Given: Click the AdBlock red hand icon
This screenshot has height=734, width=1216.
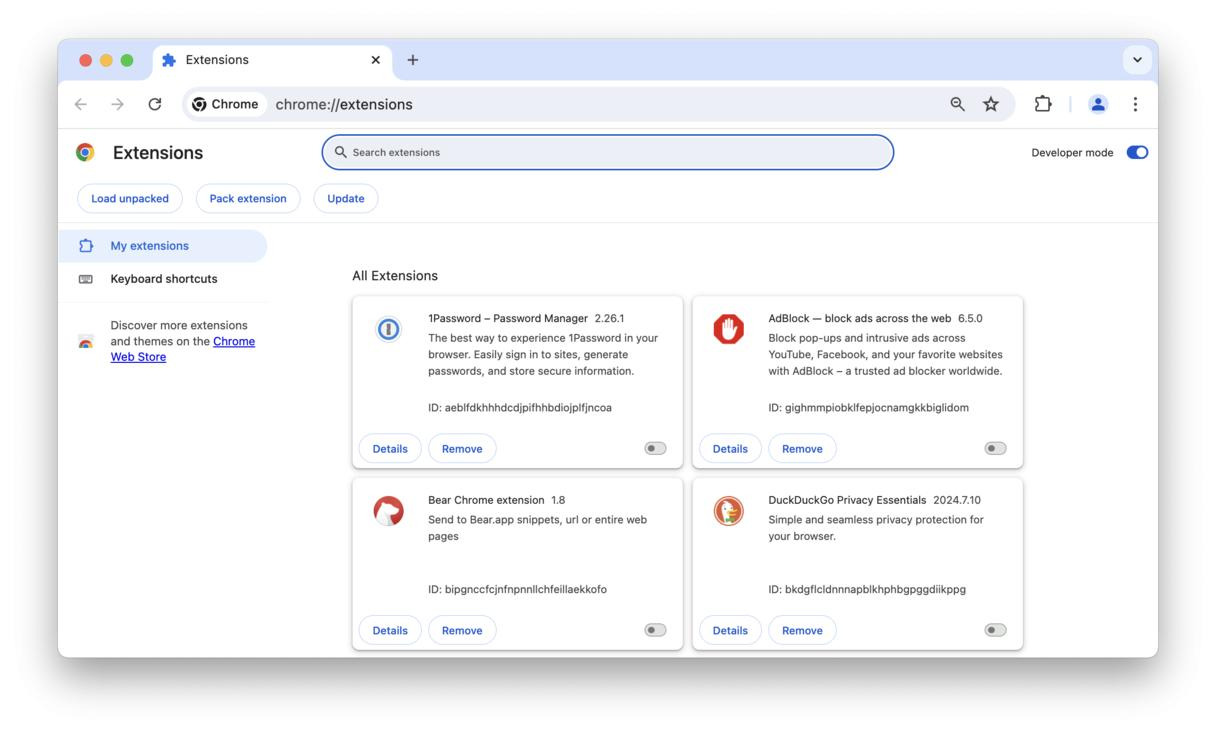Looking at the screenshot, I should pos(728,329).
